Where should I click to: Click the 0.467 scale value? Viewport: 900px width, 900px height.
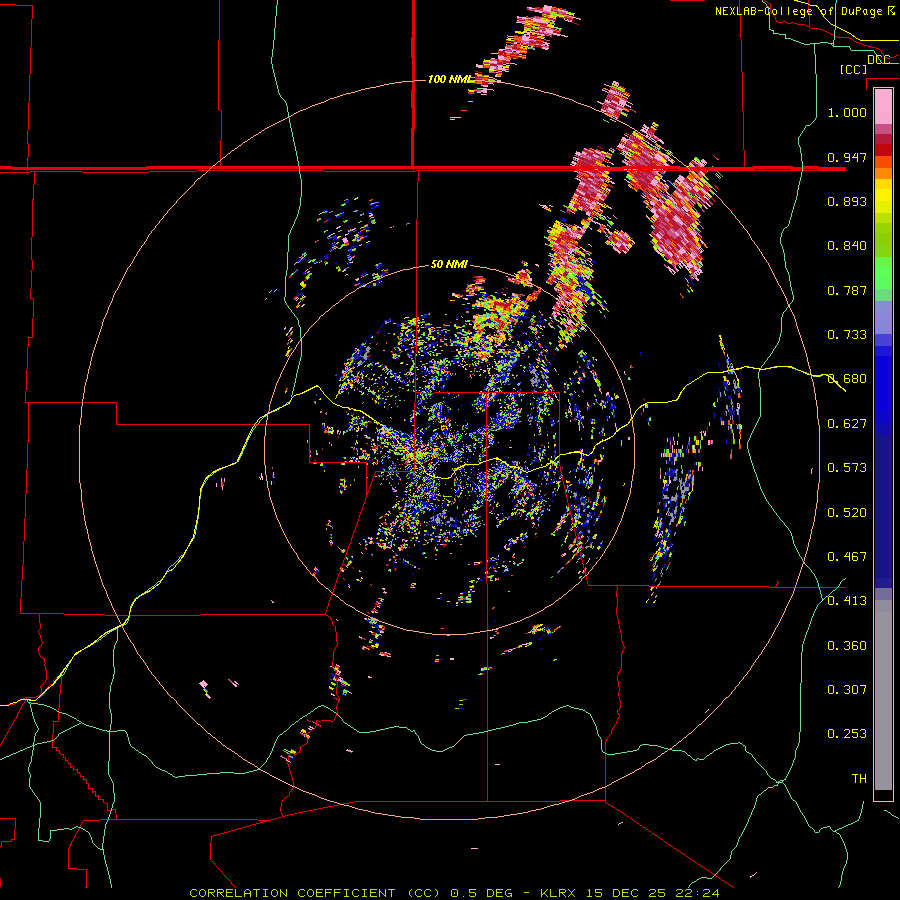pos(847,557)
